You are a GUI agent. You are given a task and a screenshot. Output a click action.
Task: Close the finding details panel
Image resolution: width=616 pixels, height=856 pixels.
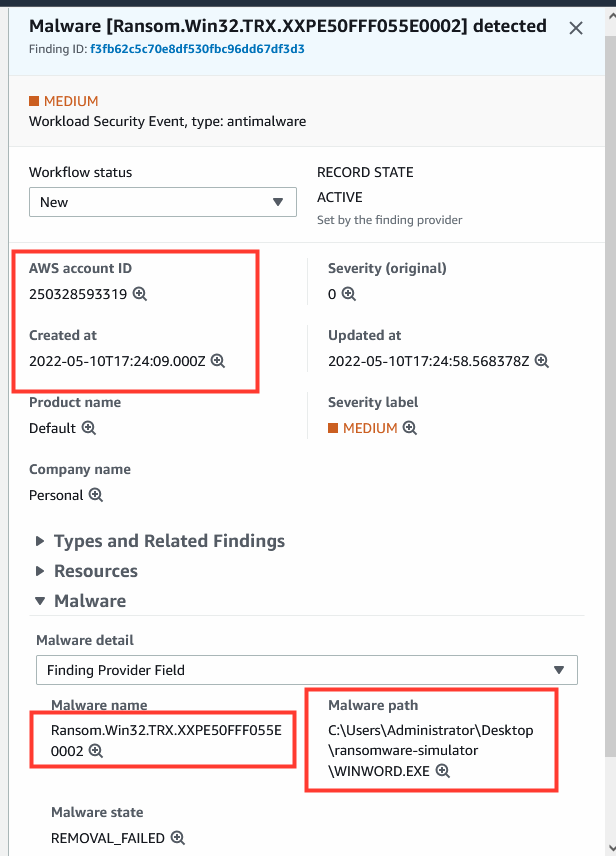point(576,28)
